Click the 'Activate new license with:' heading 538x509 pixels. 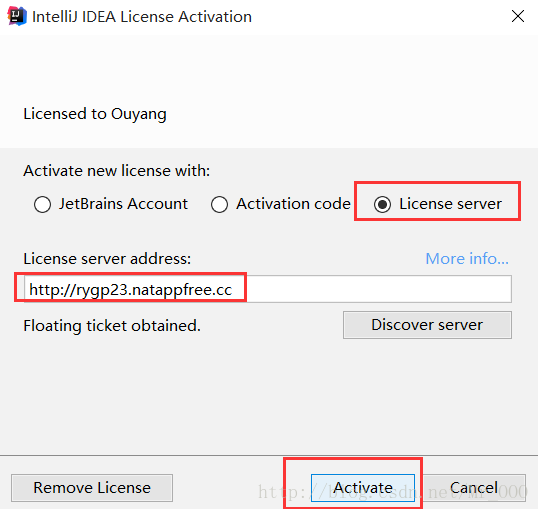[117, 171]
